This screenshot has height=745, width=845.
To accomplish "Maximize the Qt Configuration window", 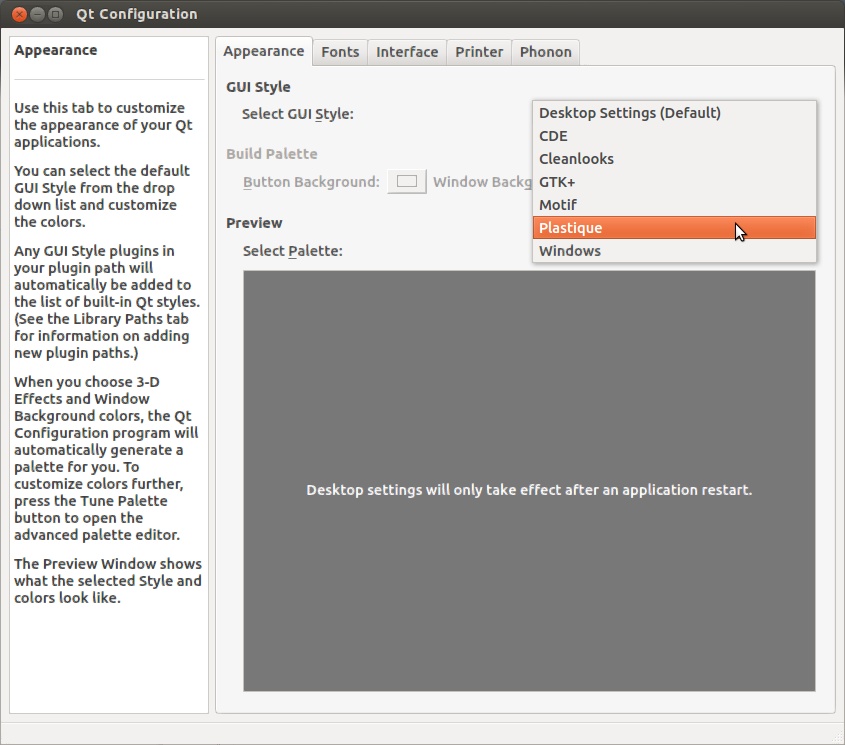I will 55,14.
